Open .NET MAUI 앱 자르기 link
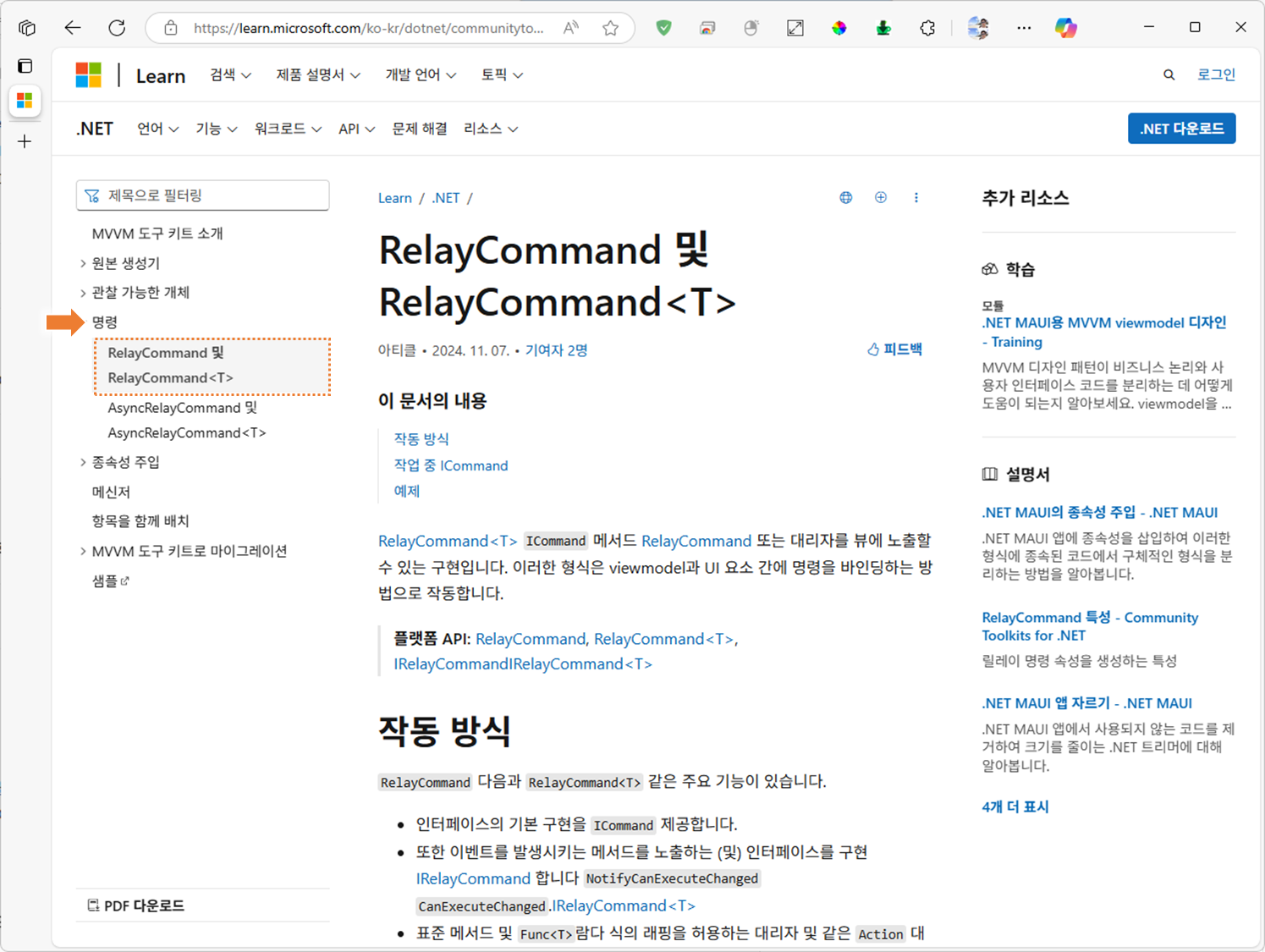Viewport: 1265px width, 952px height. click(1086, 703)
